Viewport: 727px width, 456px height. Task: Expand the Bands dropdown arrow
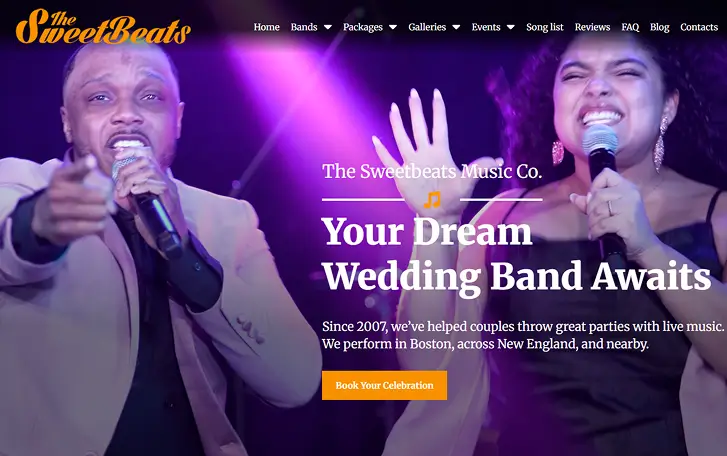328,27
